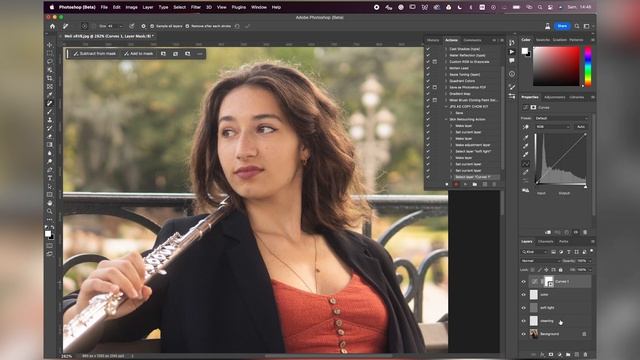Click the foreground color swatch in Color panel
The width and height of the screenshot is (640, 360).
coord(524,51)
